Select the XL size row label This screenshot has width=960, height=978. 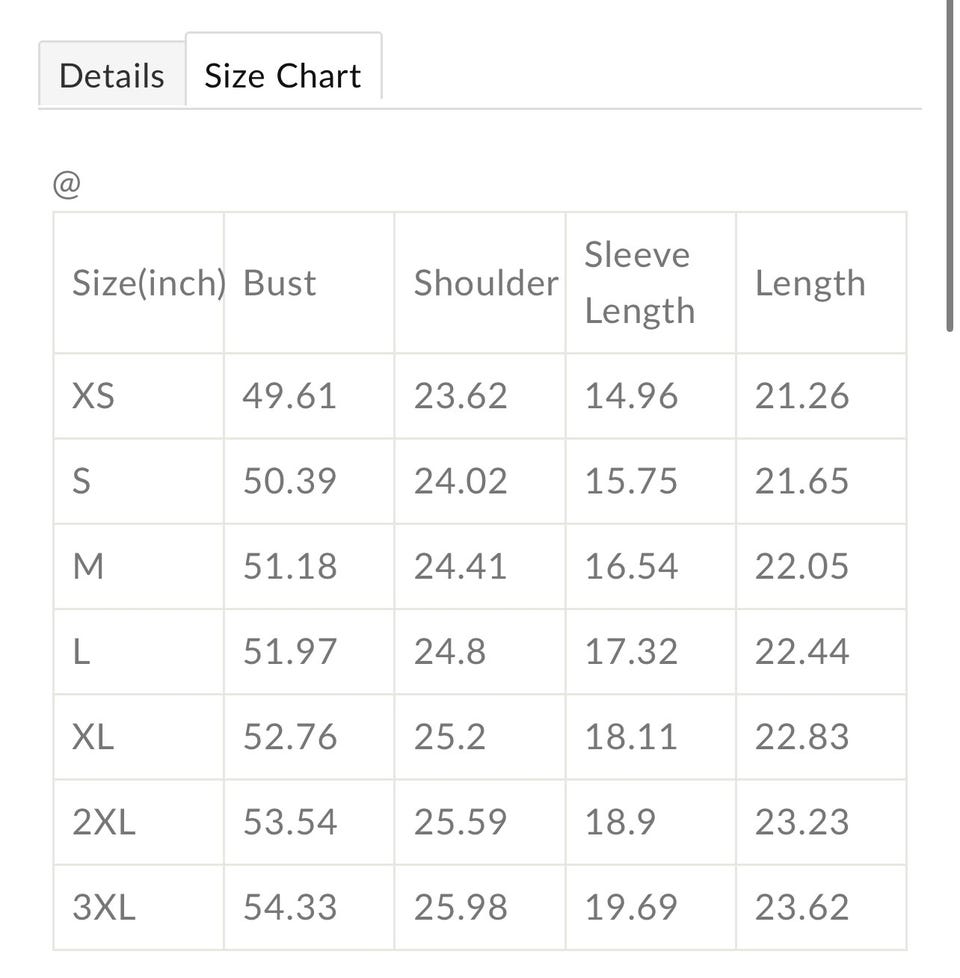(93, 737)
